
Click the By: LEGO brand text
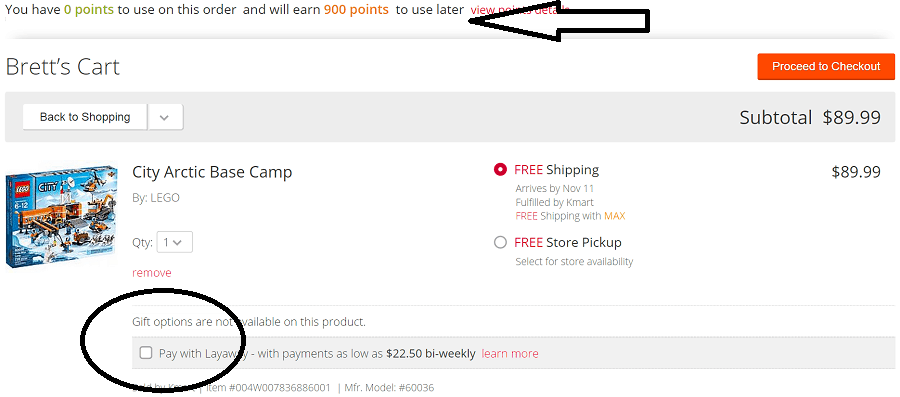(156, 198)
